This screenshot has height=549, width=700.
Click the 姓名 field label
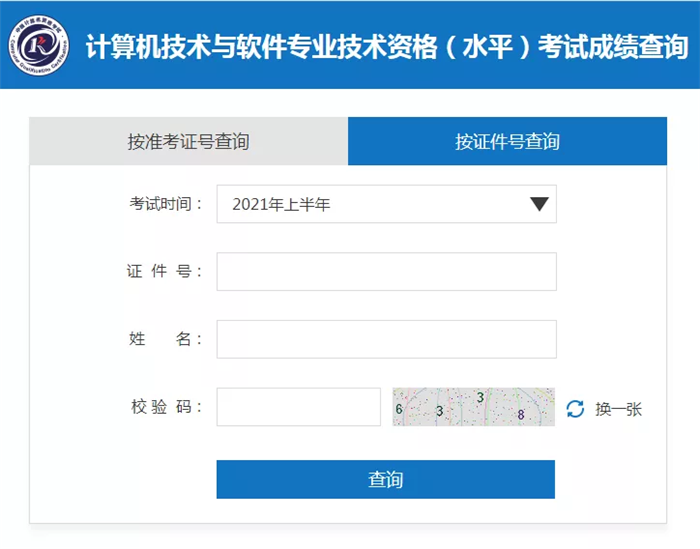click(165, 339)
